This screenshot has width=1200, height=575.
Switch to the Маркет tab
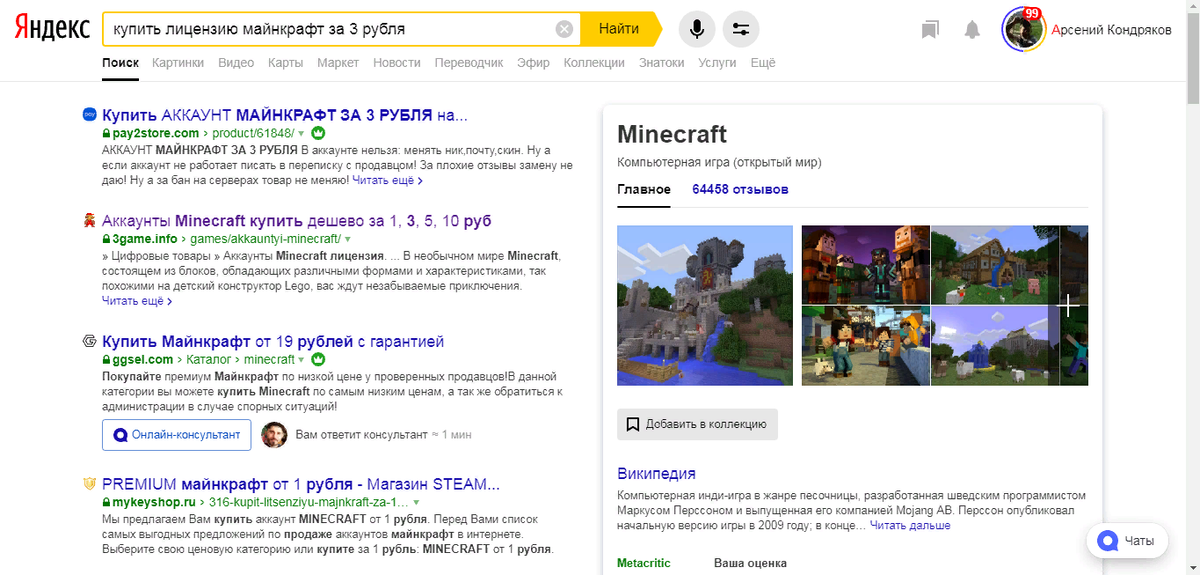point(338,62)
